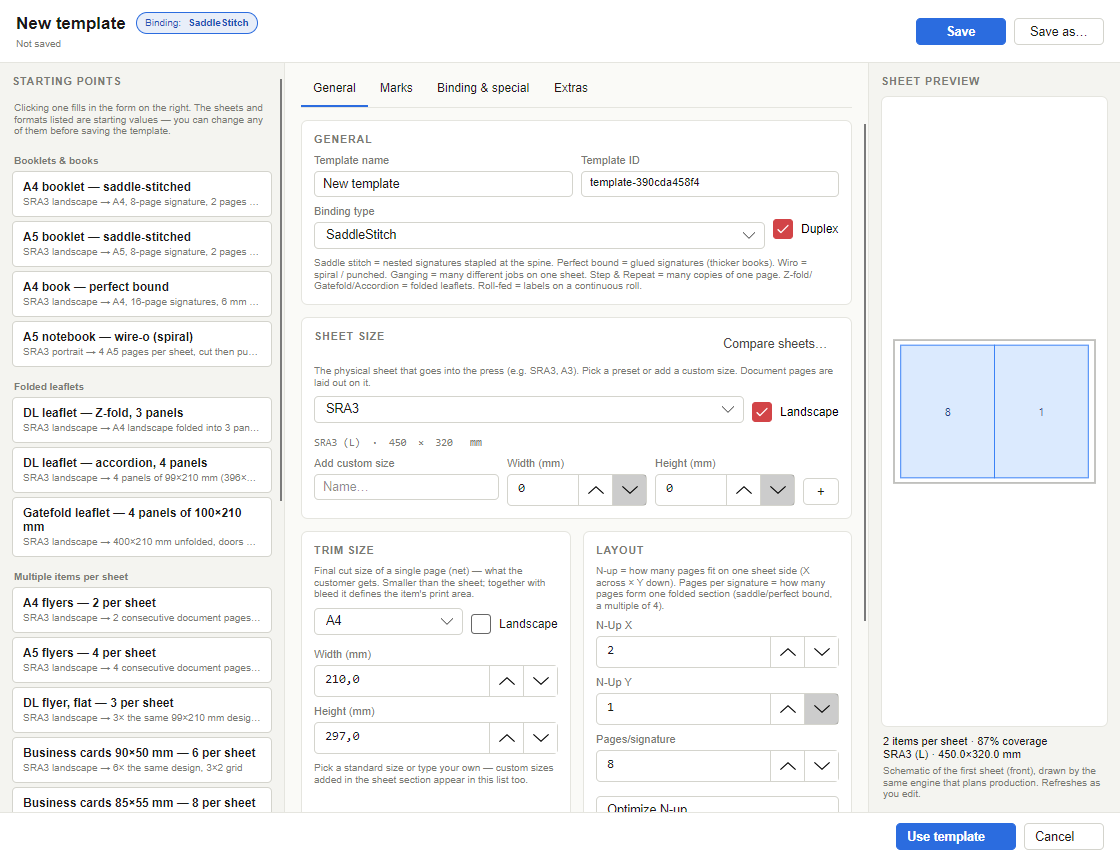Click the Pages/signature input field

[684, 766]
